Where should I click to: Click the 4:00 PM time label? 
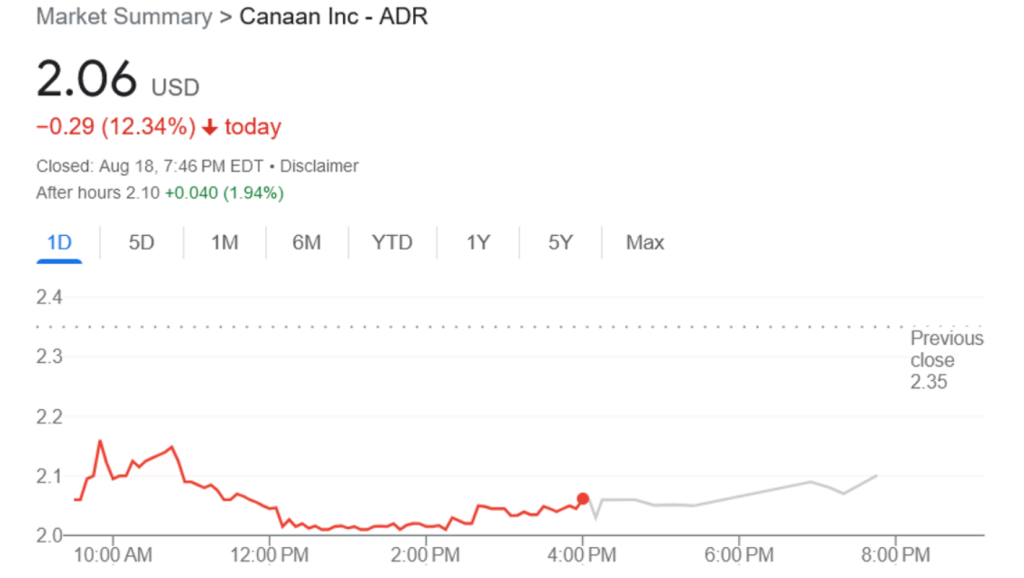pyautogui.click(x=582, y=554)
